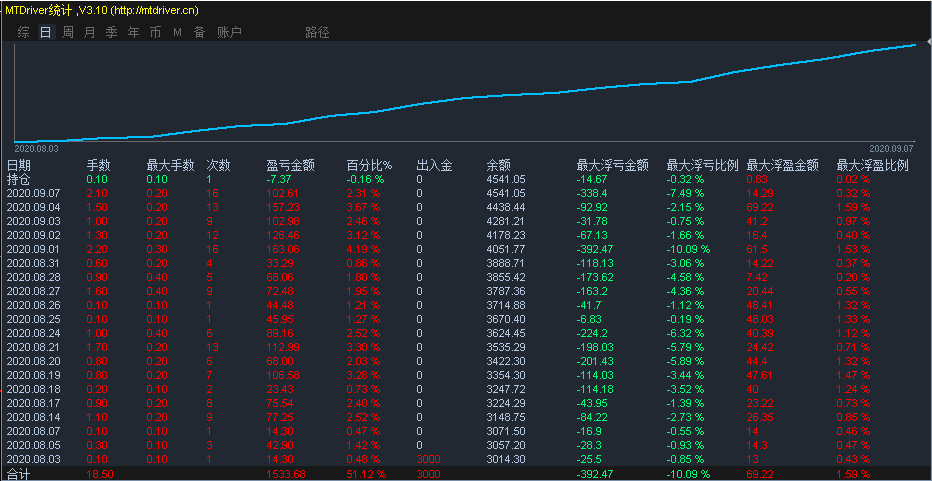Switch to the 日 daily view tab
Viewport: 932px width, 481px height.
(x=45, y=32)
